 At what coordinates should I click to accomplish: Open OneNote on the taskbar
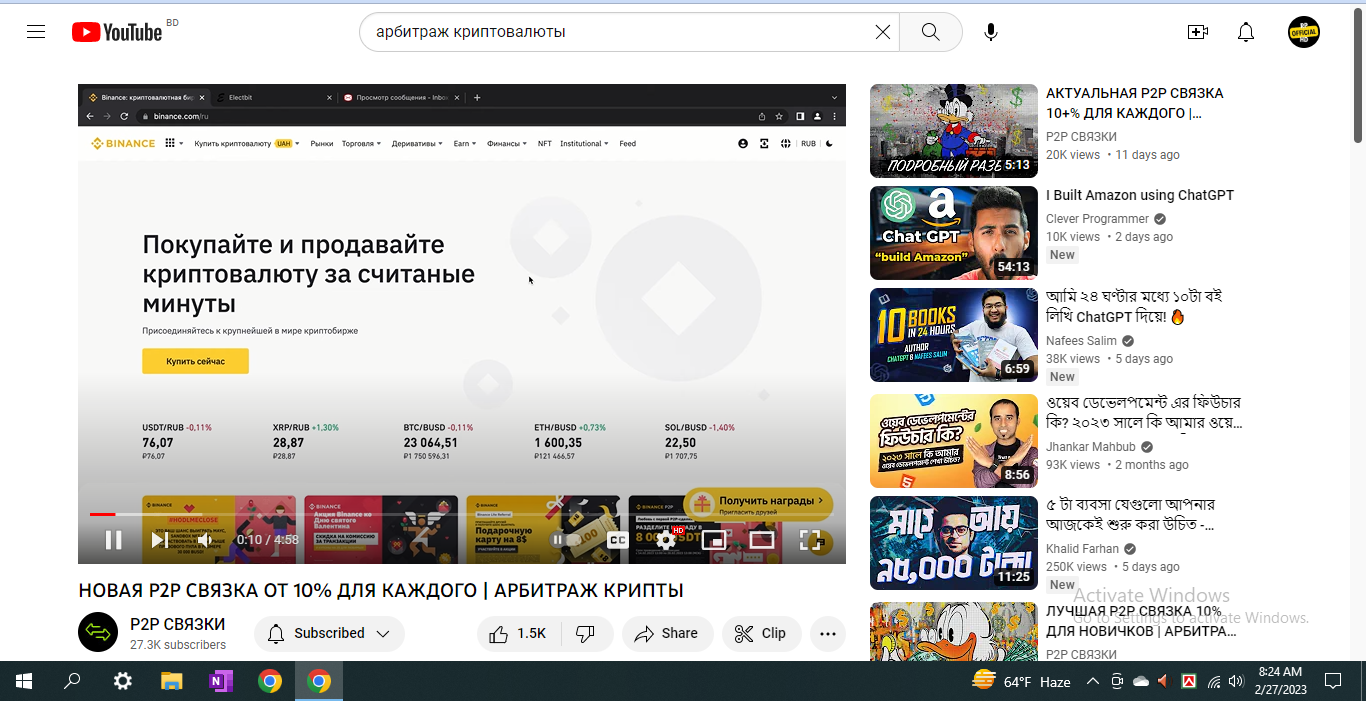click(220, 681)
